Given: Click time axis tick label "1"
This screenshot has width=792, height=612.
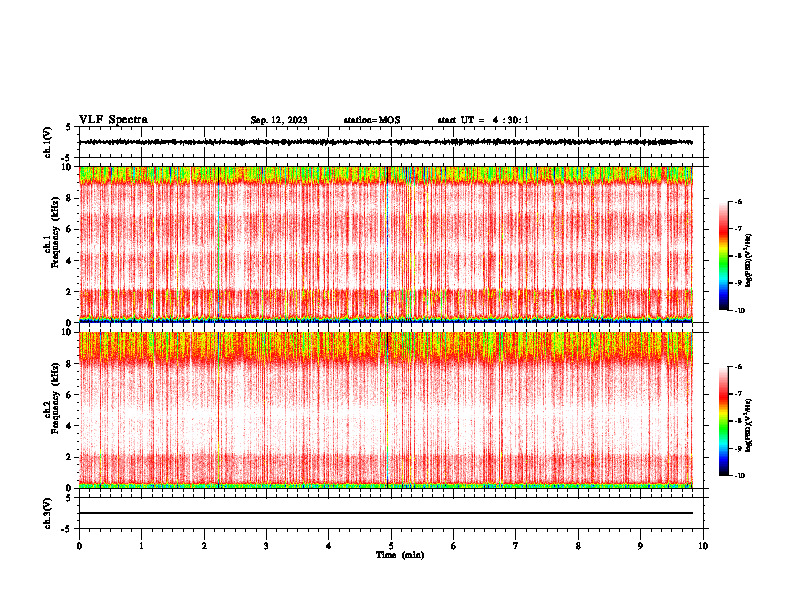Looking at the screenshot, I should [141, 546].
